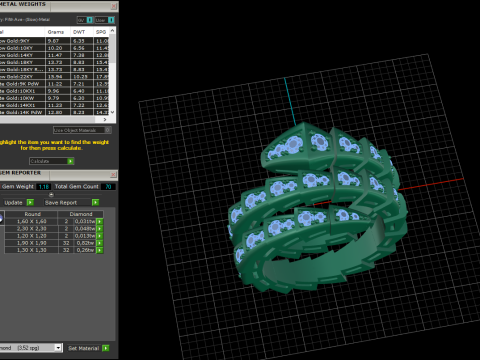The height and width of the screenshot is (360, 480).
Task: Click the Total Gem Count value 70
Action: point(108,187)
